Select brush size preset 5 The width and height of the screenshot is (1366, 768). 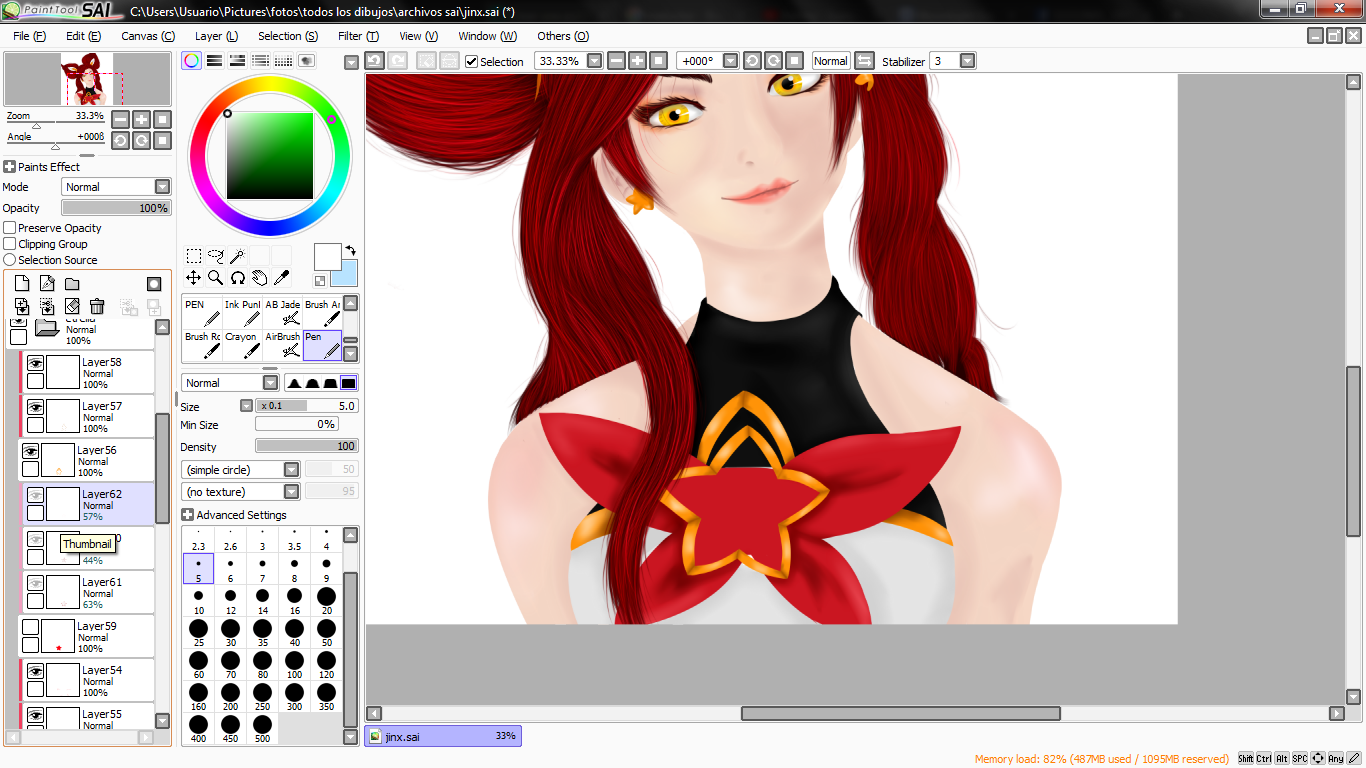click(199, 569)
